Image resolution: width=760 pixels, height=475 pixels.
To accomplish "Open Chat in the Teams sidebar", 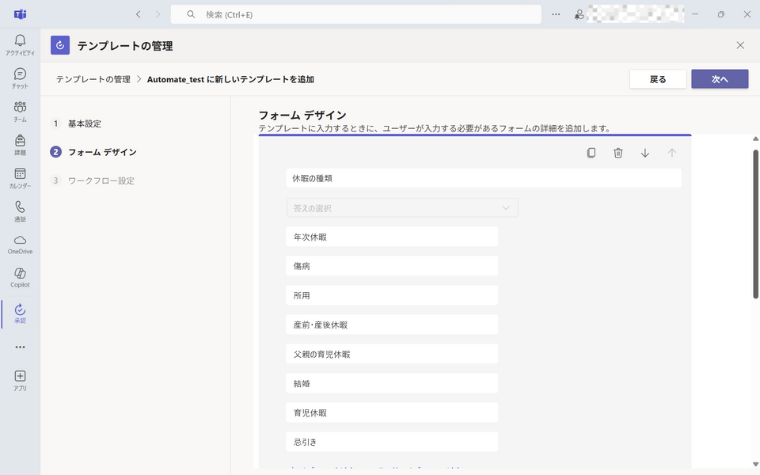I will (20, 78).
